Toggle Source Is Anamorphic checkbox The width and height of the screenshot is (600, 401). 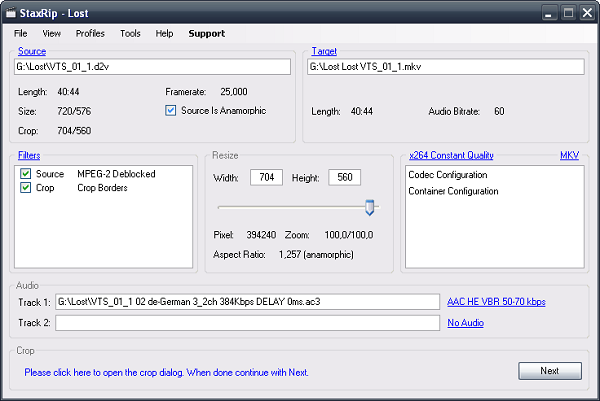[171, 111]
